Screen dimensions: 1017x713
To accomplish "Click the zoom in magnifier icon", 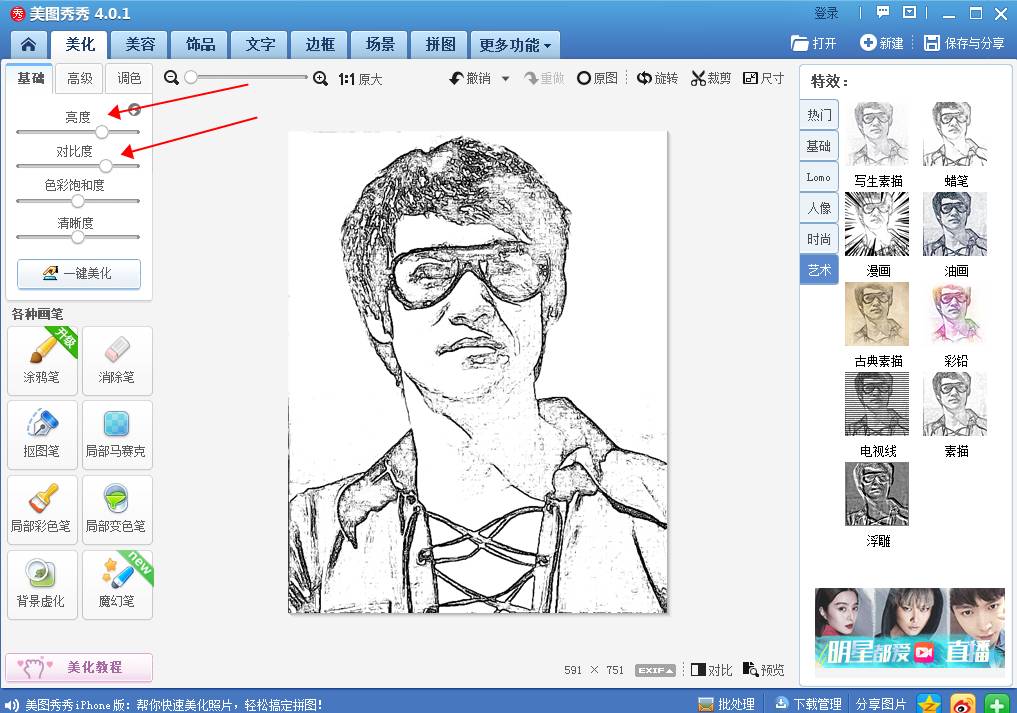I will point(320,78).
